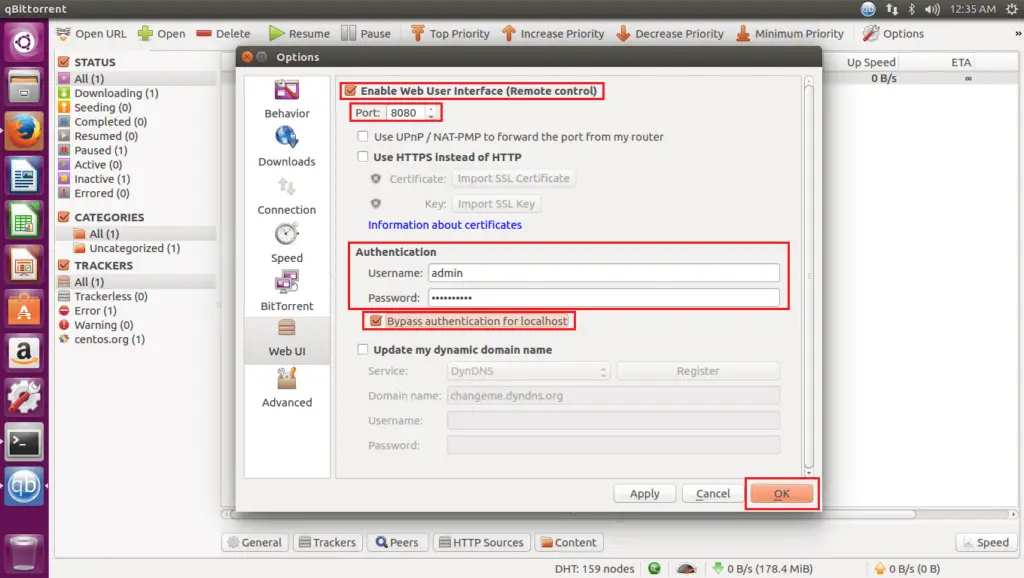This screenshot has width=1024, height=578.
Task: Click the OK button
Action: coord(782,494)
